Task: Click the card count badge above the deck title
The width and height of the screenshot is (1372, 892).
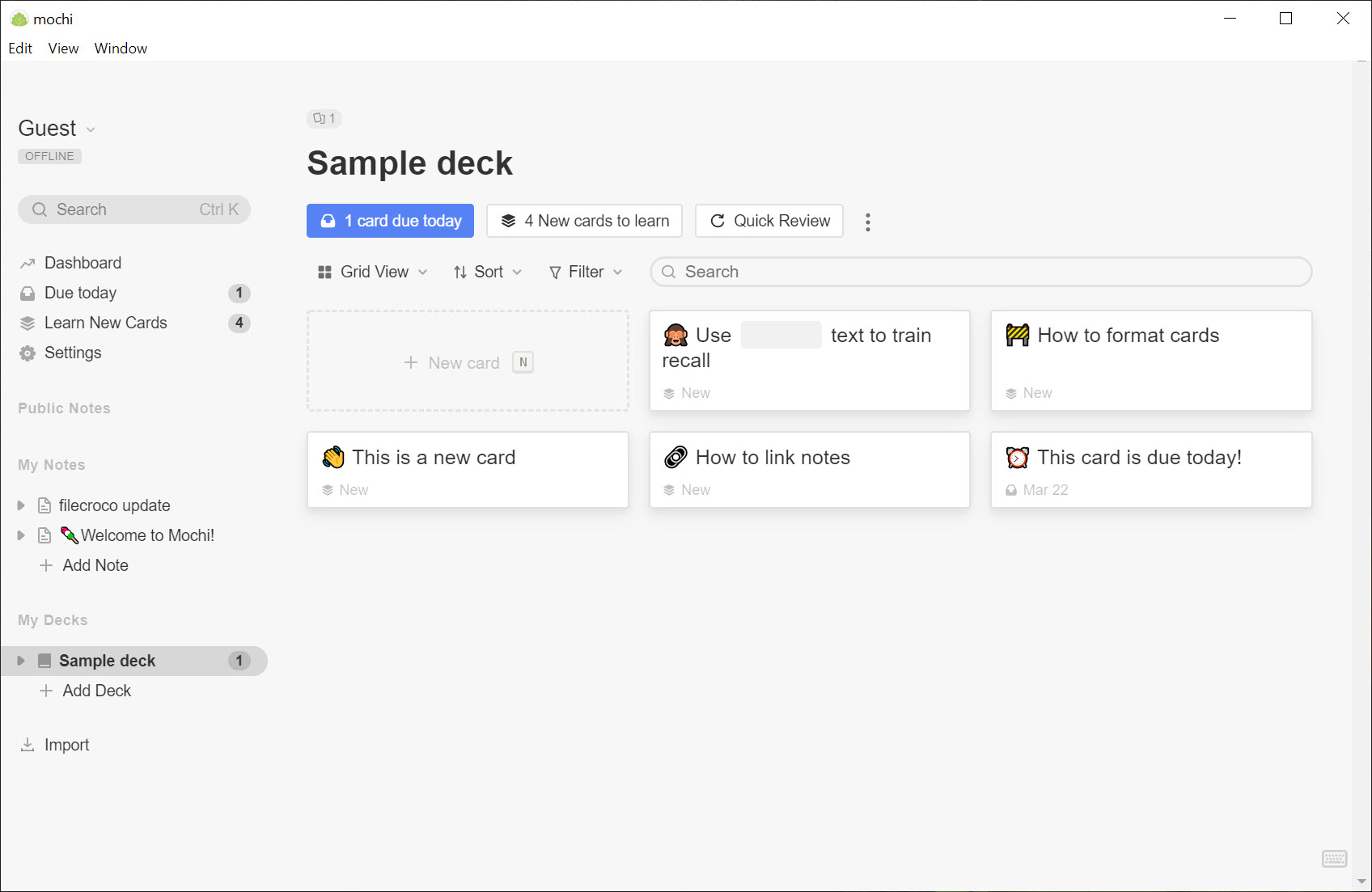Action: (324, 119)
